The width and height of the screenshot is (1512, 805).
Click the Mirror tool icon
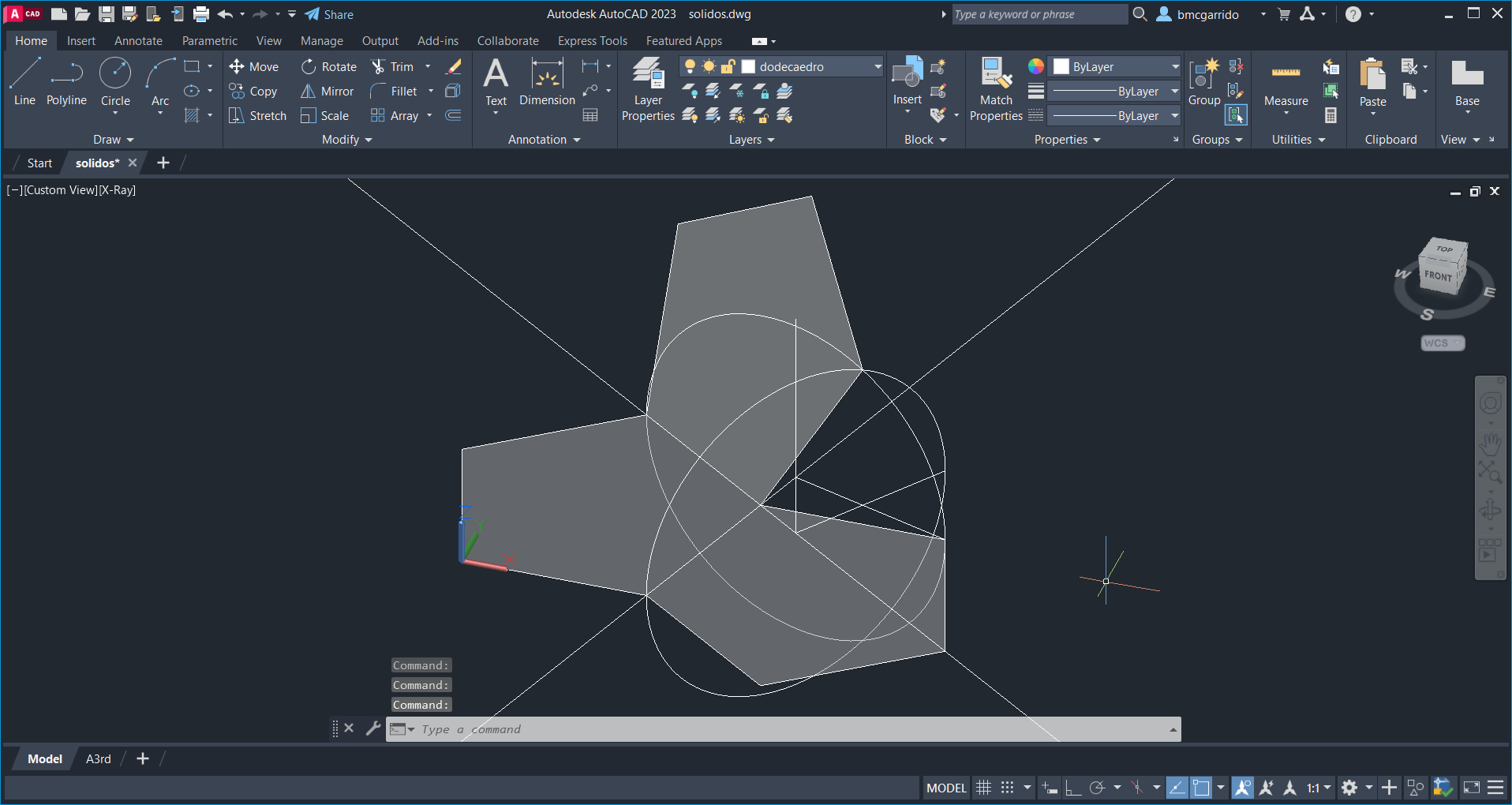point(309,92)
